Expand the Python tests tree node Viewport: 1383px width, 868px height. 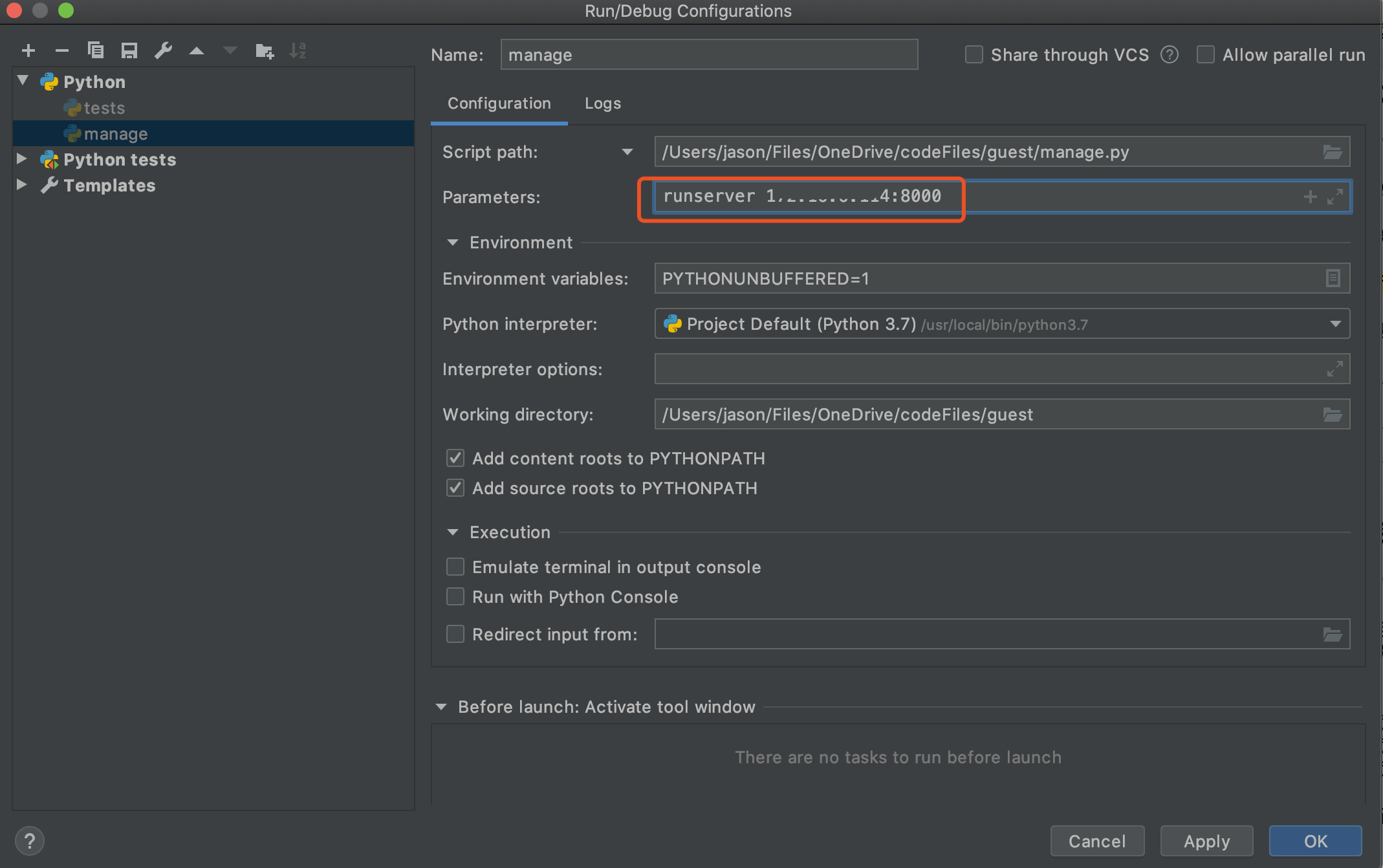pos(22,158)
